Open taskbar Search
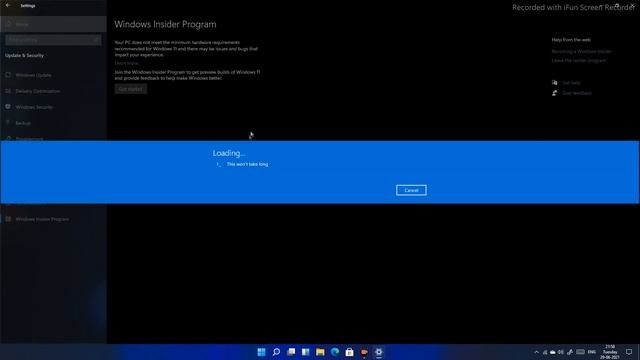This screenshot has width=640, height=360. click(x=276, y=352)
